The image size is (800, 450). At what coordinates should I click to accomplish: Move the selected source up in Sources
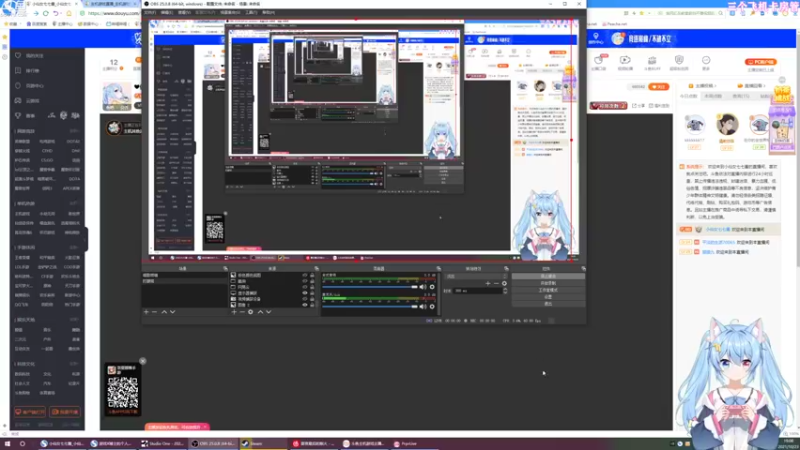pos(260,312)
